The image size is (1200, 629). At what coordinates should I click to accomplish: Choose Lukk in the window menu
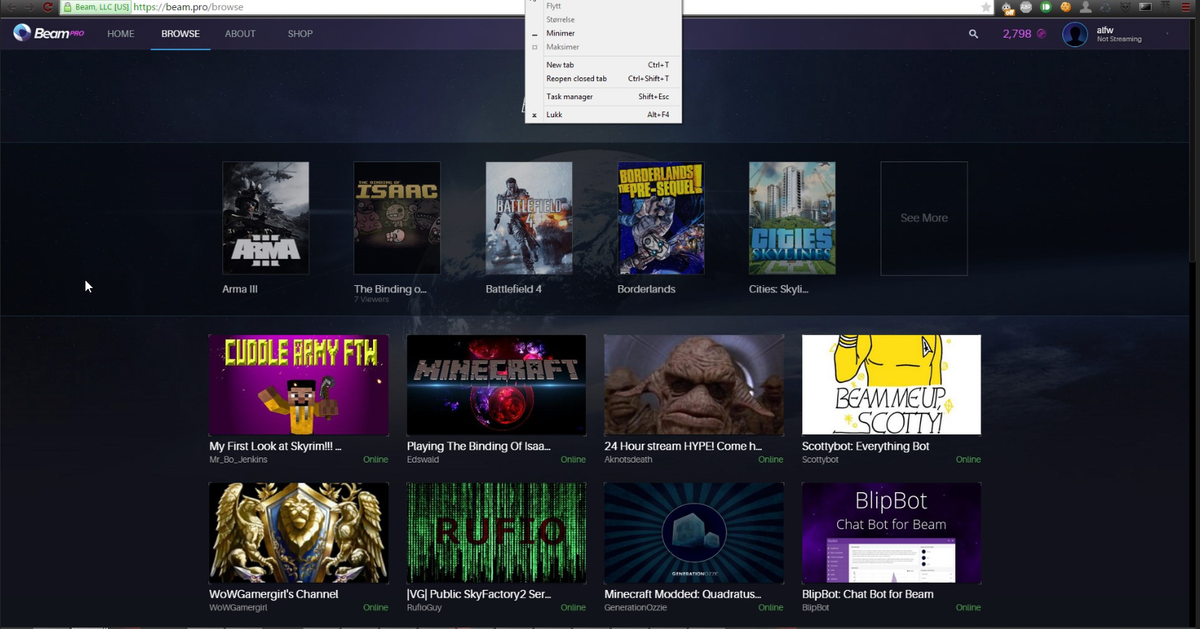[x=604, y=115]
